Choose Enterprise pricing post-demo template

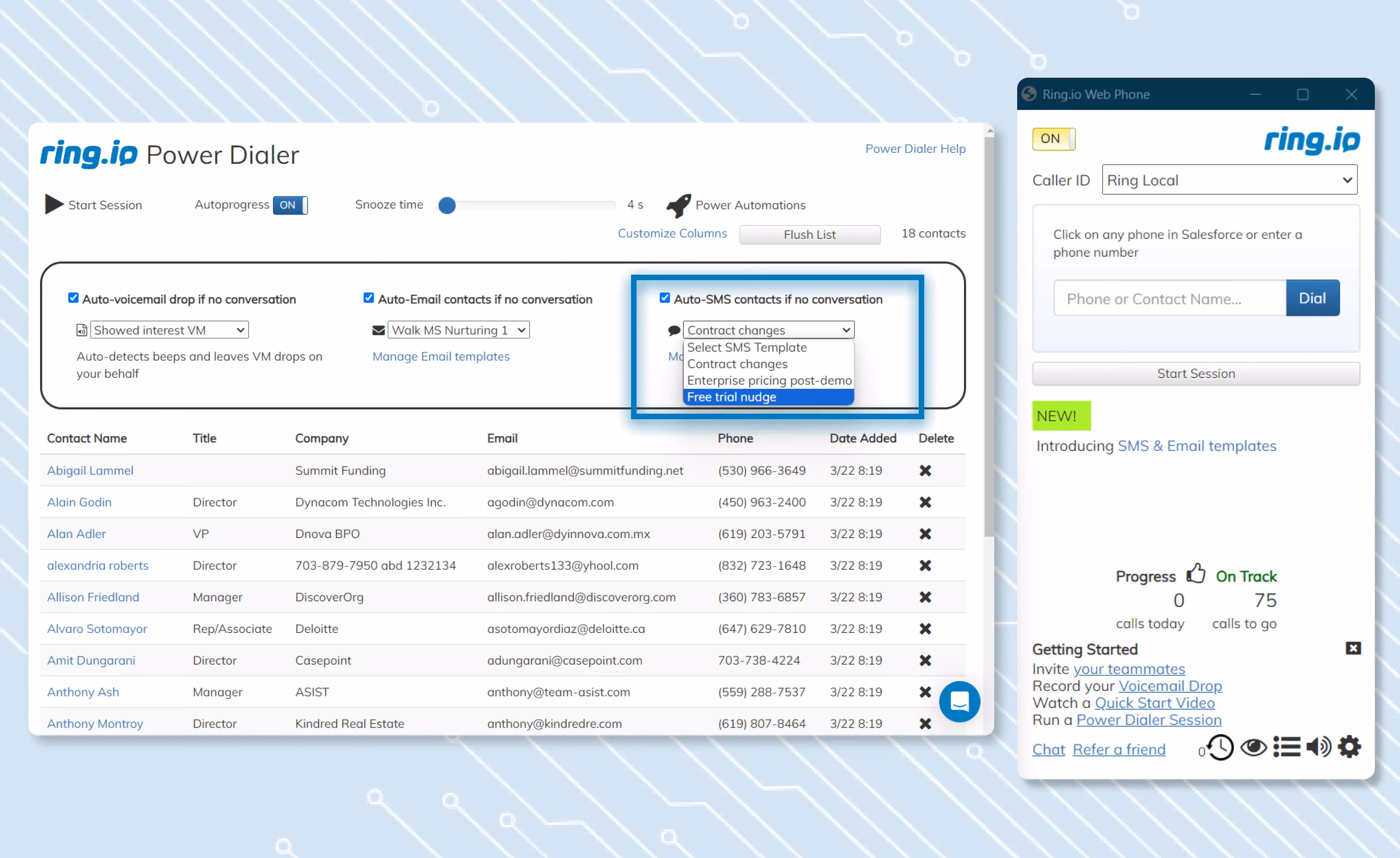click(x=768, y=381)
